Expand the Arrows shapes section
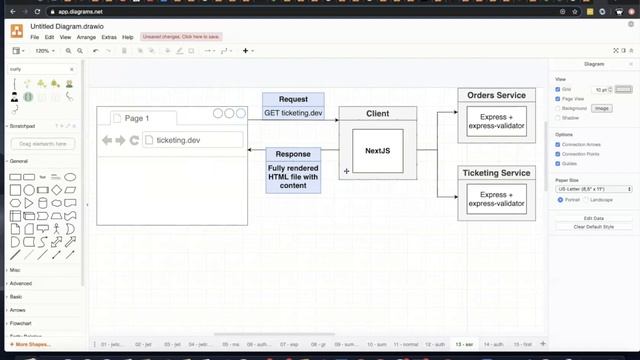The width and height of the screenshot is (640, 360). 17,310
